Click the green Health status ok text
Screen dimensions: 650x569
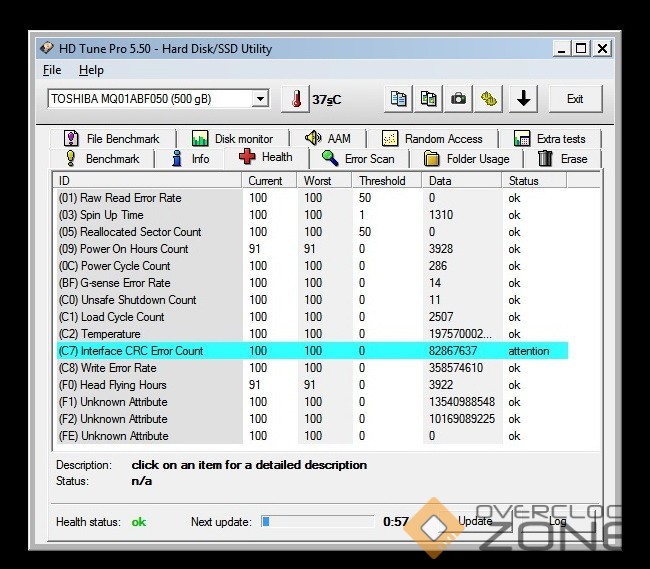[x=139, y=522]
